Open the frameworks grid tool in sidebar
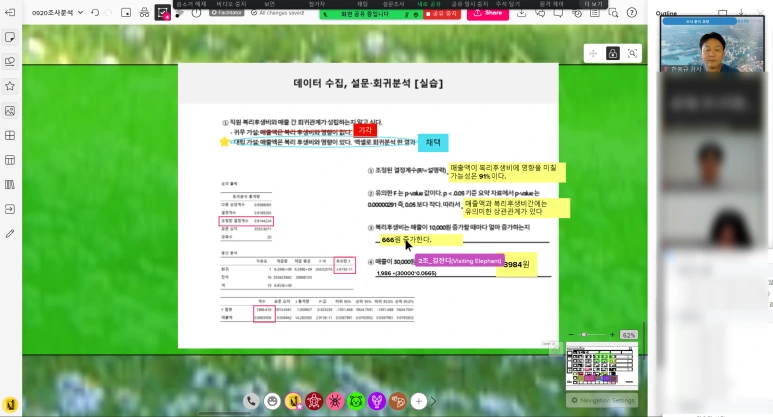The height and width of the screenshot is (417, 773). coord(9,136)
